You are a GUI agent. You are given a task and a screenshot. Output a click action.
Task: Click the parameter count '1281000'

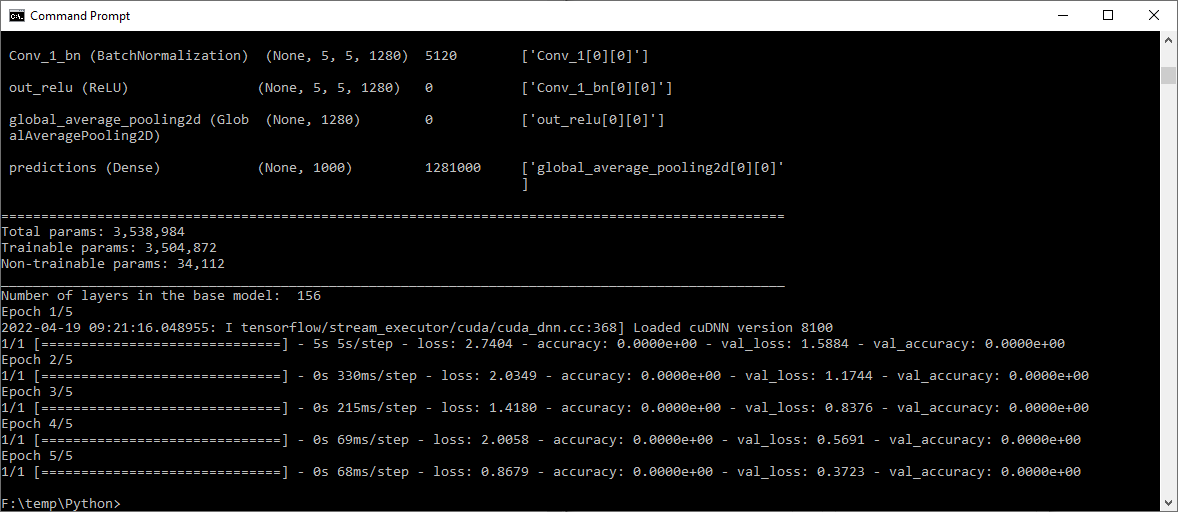click(453, 168)
